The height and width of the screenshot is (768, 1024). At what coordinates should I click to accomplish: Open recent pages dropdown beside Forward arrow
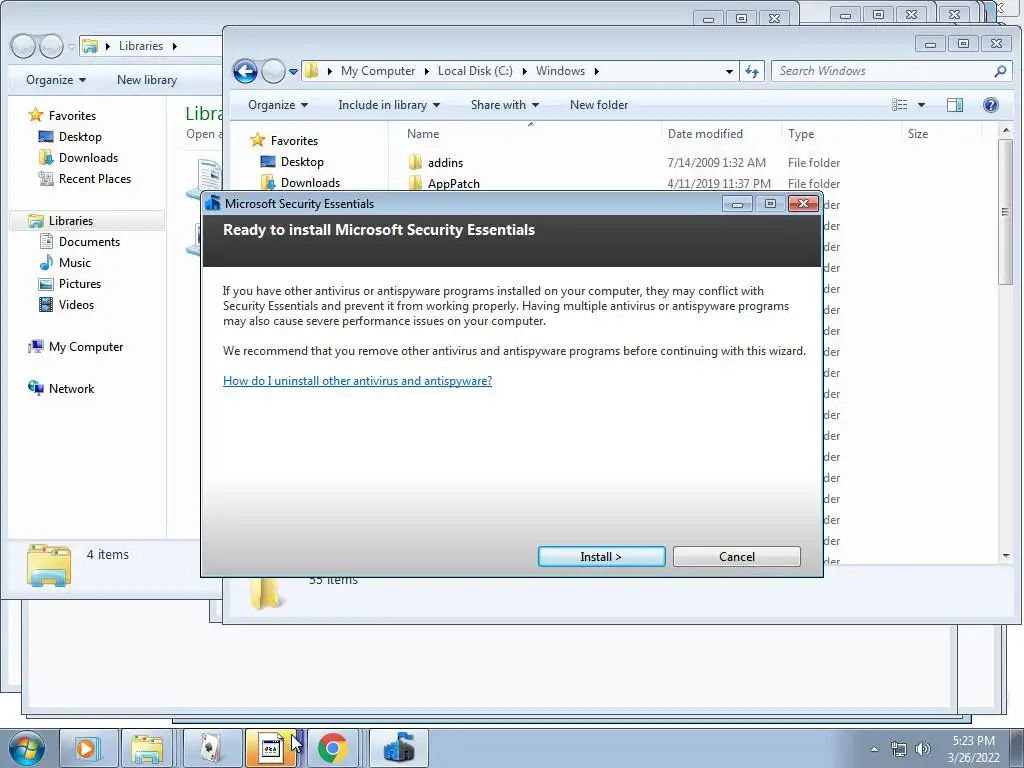pos(293,71)
